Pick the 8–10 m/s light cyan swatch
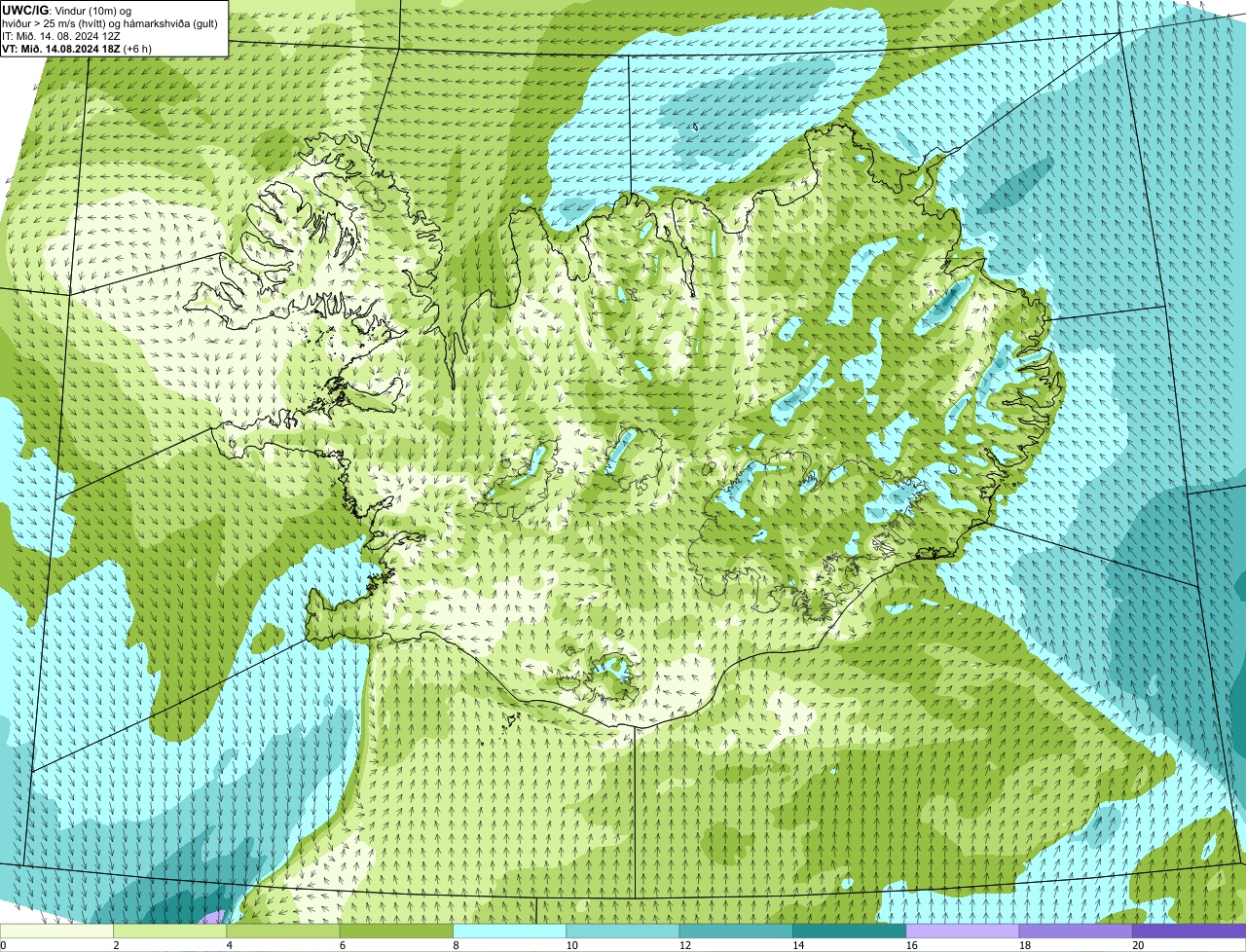 point(510,931)
